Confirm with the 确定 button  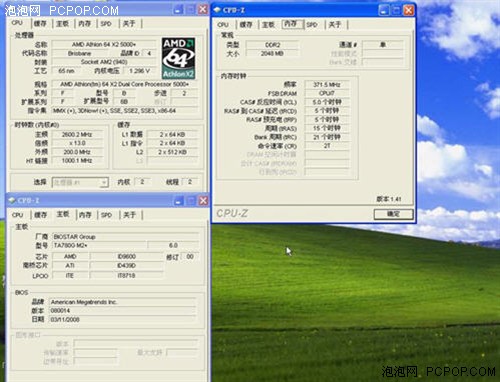coord(393,214)
